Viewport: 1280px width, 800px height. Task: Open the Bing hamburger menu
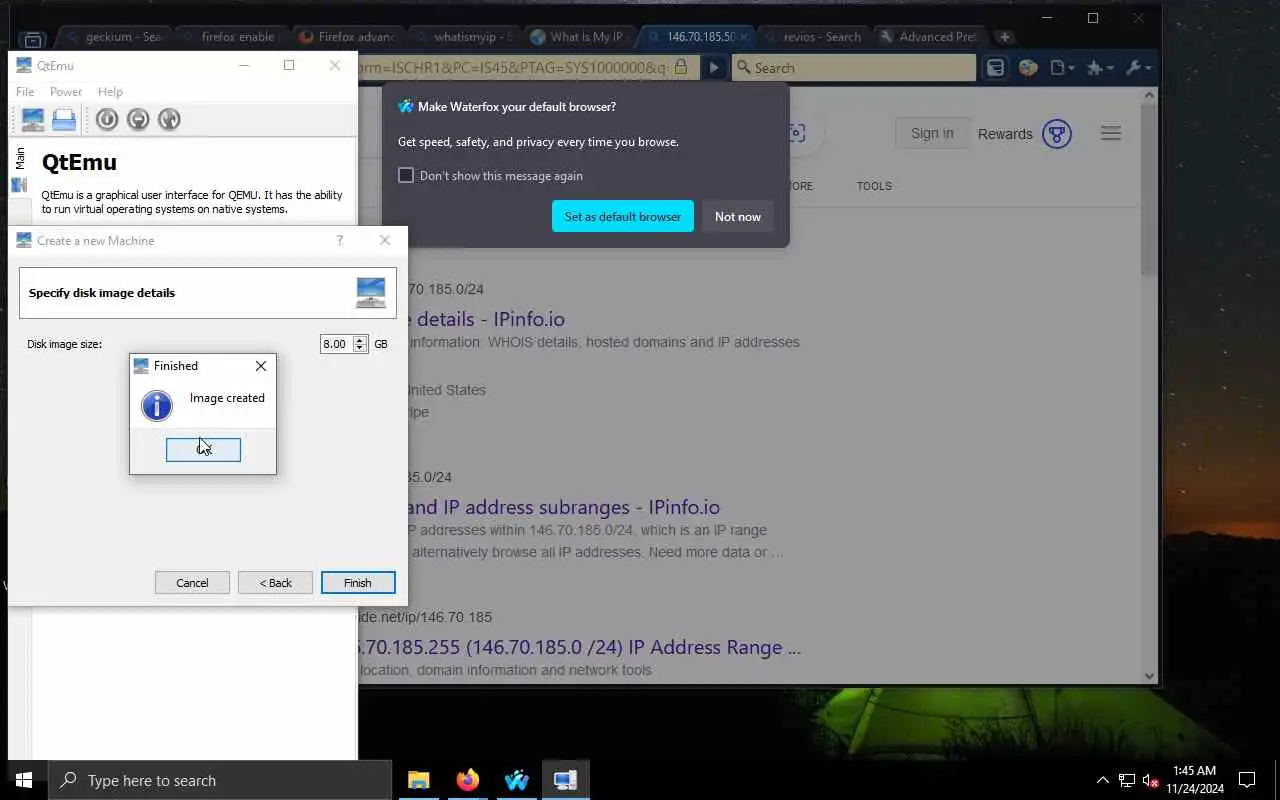pos(1111,134)
